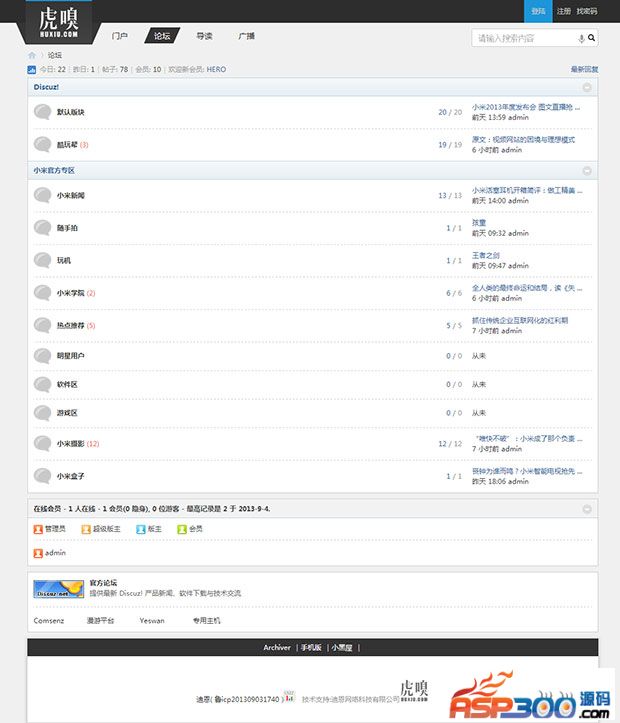Open the 官方论坛 friend link
The width and height of the screenshot is (620, 723).
pos(103,583)
